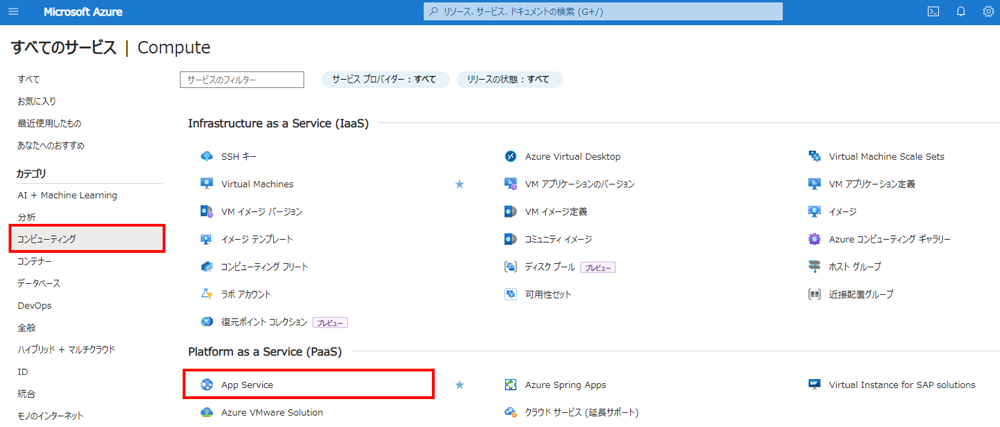Select the コンピューティング category
Screen dimensions: 1000x427
click(88, 238)
